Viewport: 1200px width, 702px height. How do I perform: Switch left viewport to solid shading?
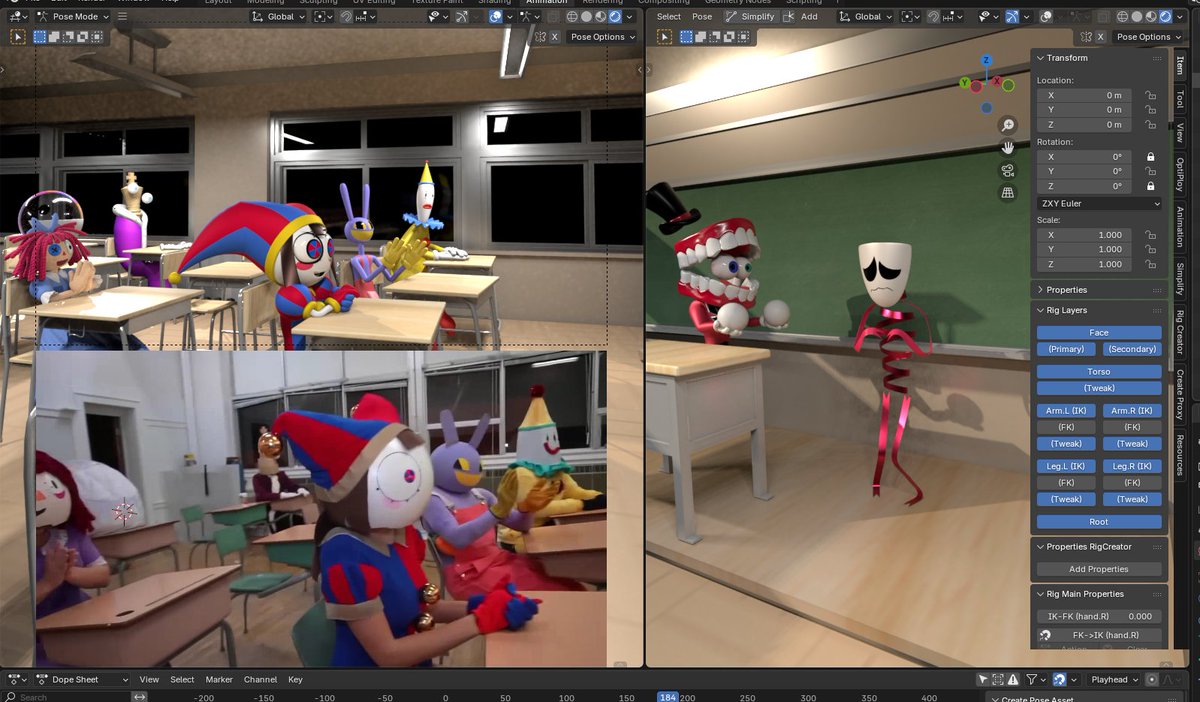(x=586, y=16)
